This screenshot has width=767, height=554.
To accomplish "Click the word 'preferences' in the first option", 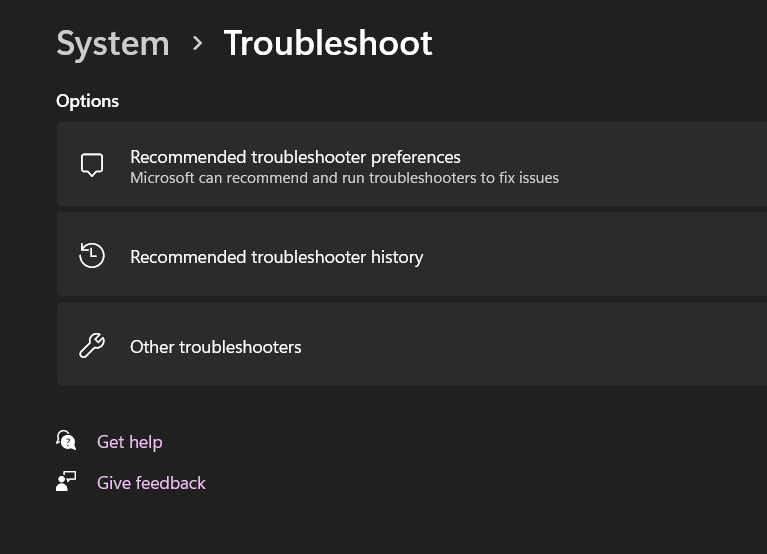I will point(416,157).
